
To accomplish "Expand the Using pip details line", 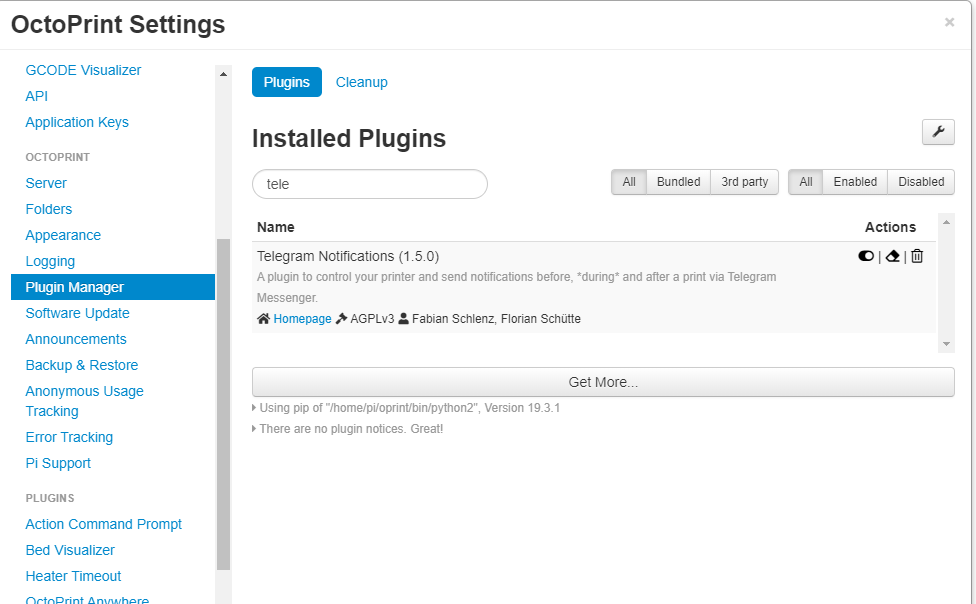I will (406, 408).
